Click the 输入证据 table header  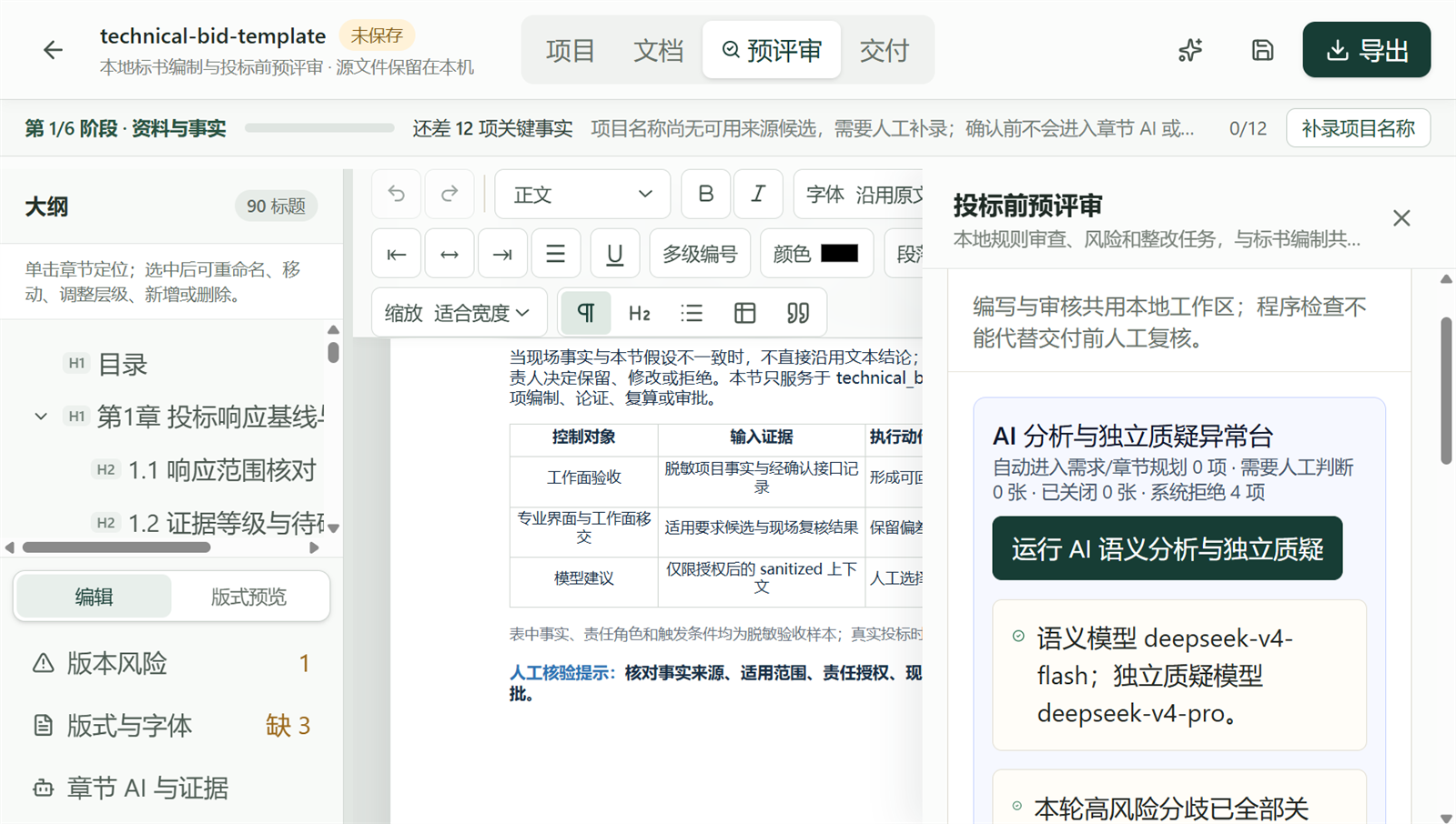click(x=761, y=437)
